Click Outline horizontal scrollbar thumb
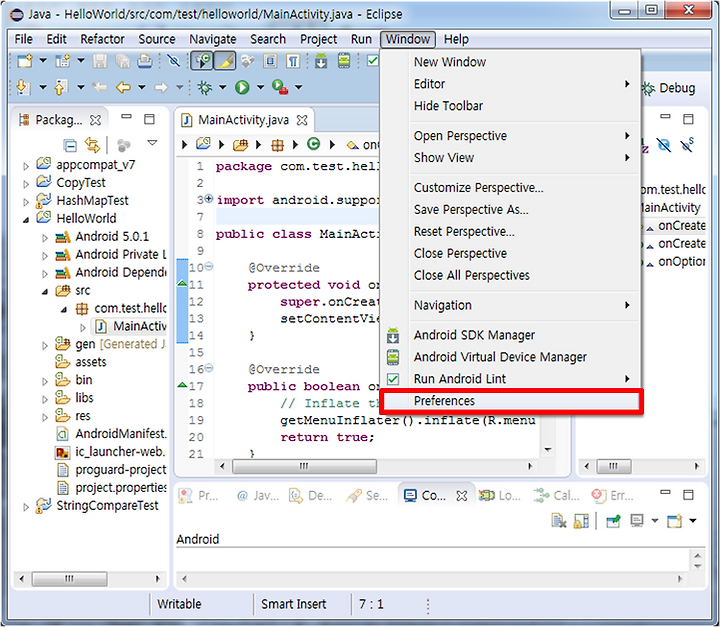The height and width of the screenshot is (627, 720). pyautogui.click(x=613, y=466)
